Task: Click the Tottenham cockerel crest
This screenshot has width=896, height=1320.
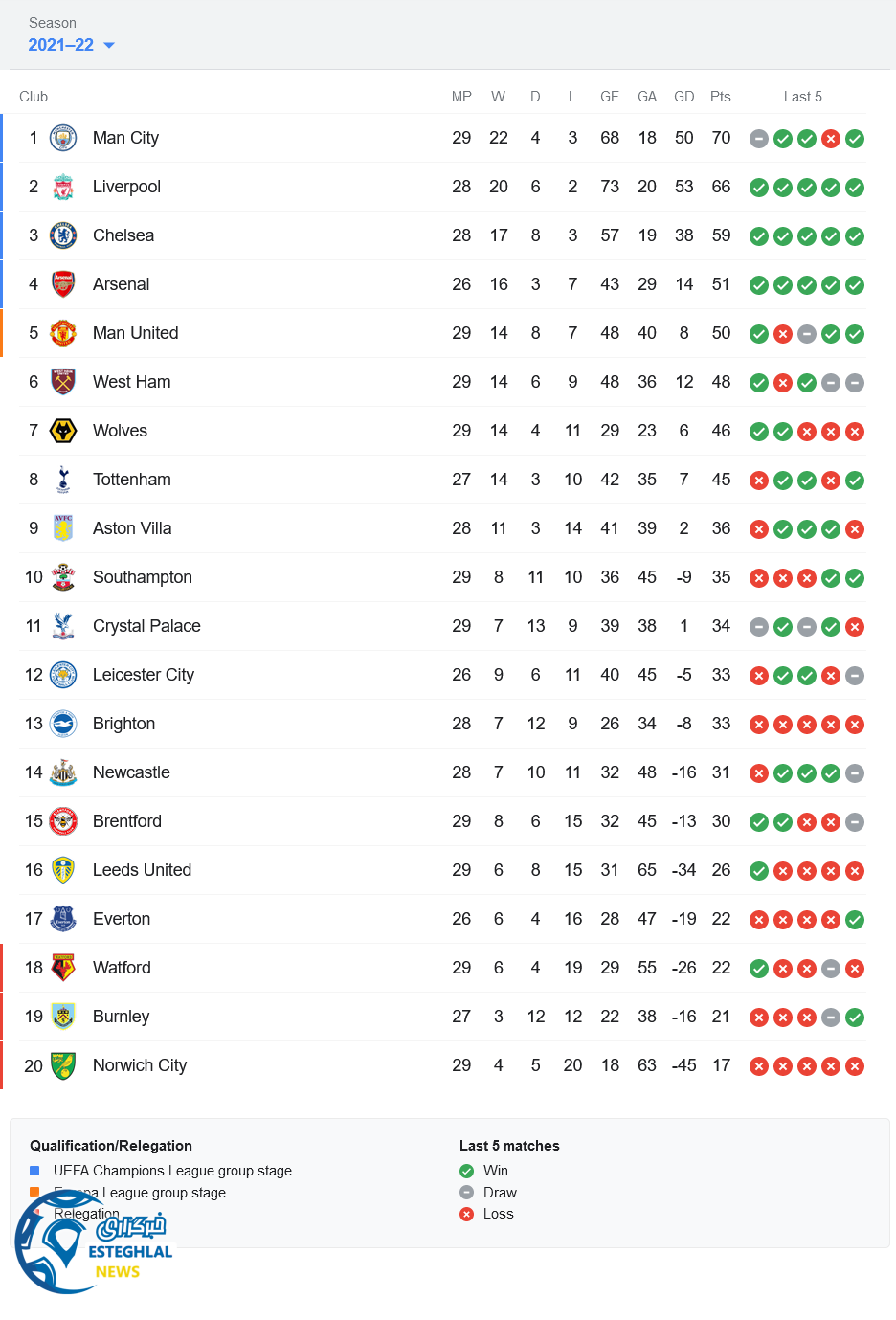Action: click(x=63, y=480)
